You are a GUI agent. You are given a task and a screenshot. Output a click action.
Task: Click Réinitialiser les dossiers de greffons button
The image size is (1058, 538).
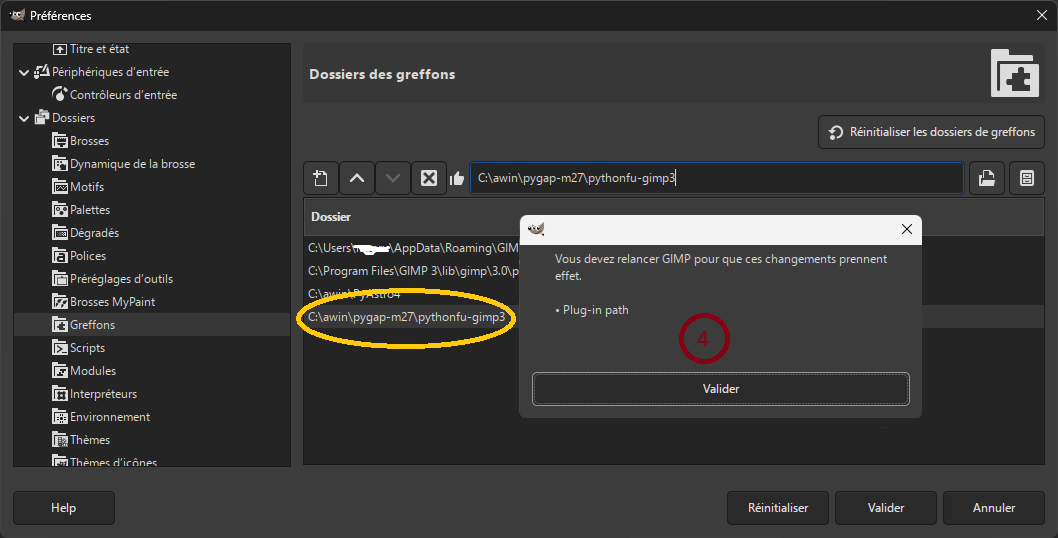tap(931, 132)
